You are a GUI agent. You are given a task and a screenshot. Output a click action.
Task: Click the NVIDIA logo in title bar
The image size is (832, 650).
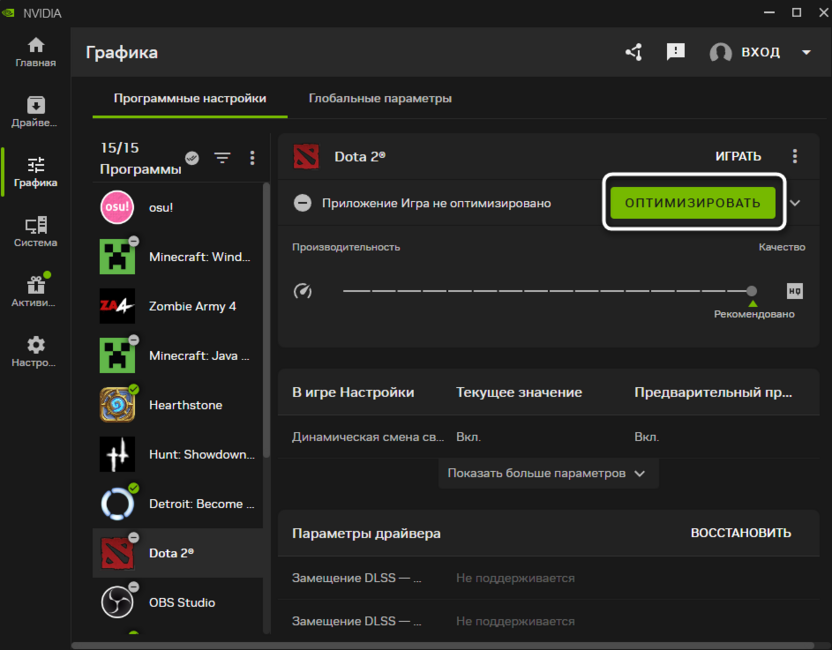click(8, 13)
